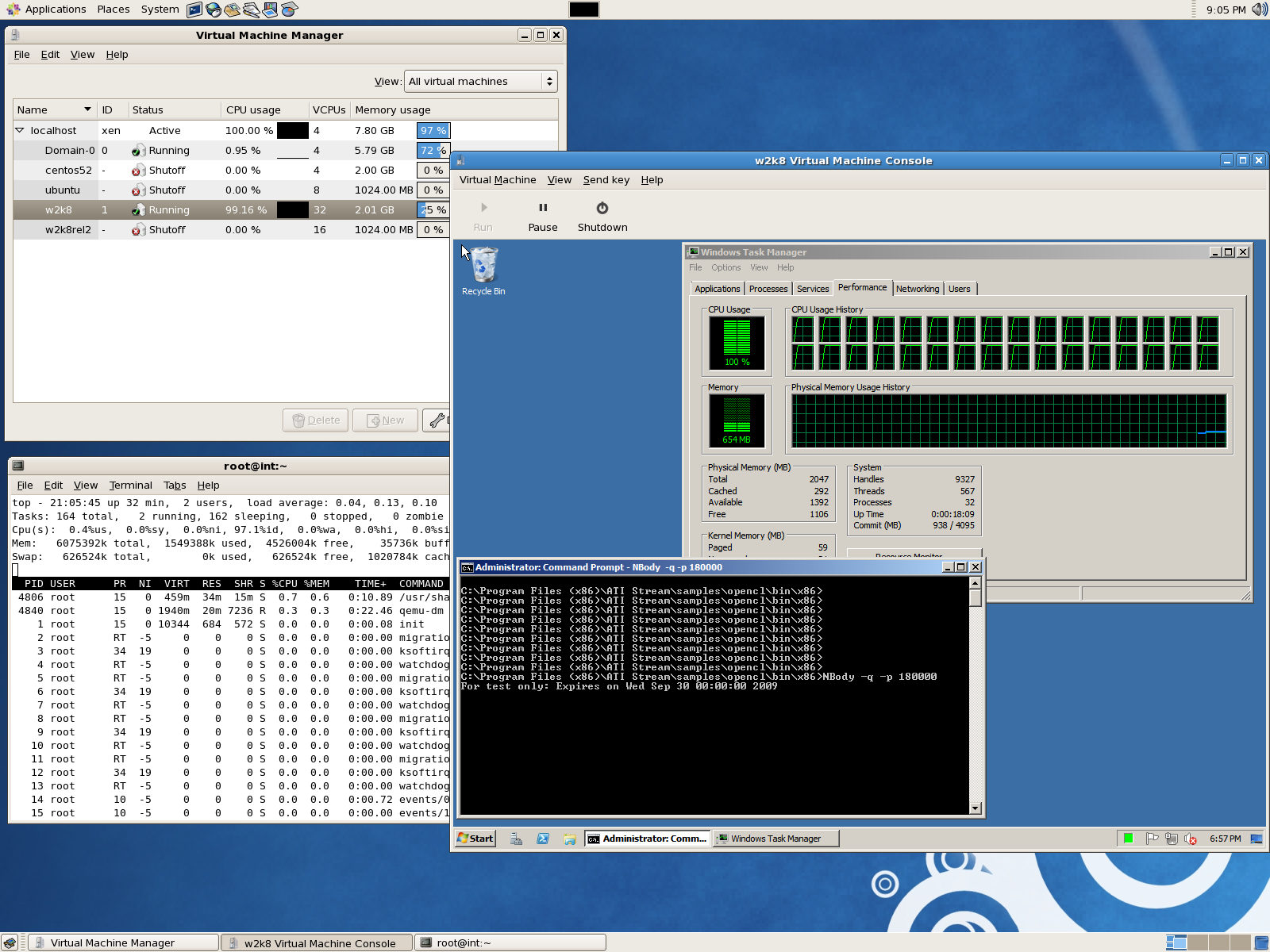The height and width of the screenshot is (952, 1270).
Task: Click the Run play icon in VM console
Action: [x=483, y=208]
